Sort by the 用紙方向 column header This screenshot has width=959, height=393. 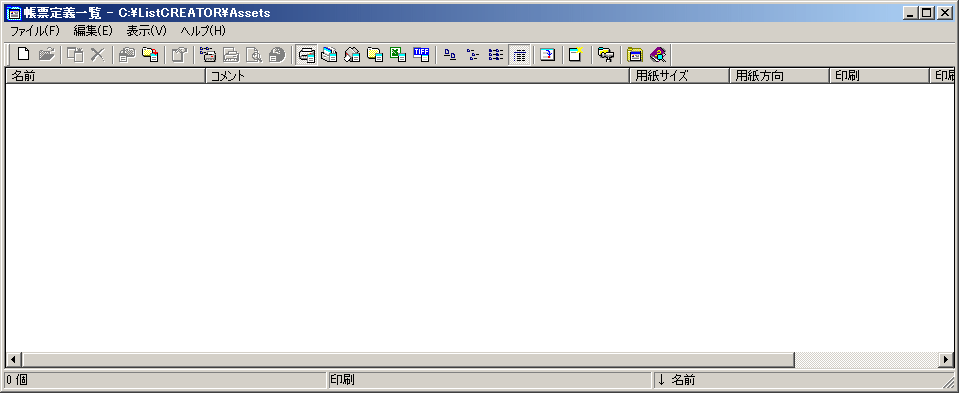pyautogui.click(x=779, y=76)
